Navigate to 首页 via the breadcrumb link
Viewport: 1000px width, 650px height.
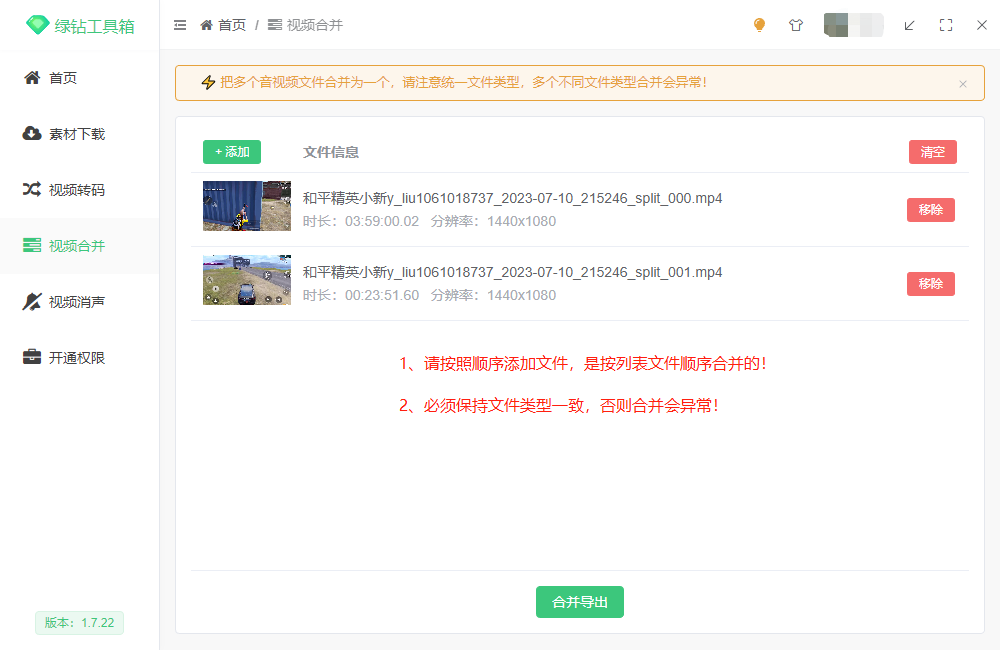[230, 25]
